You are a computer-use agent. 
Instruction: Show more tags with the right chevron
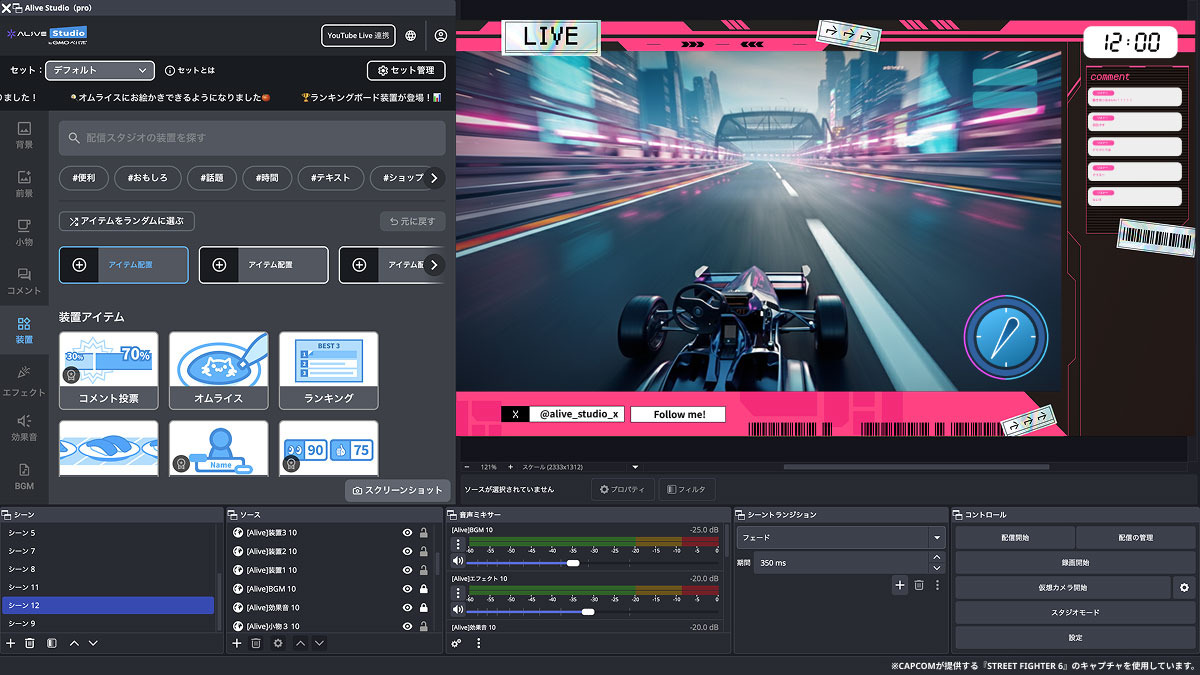[x=434, y=178]
